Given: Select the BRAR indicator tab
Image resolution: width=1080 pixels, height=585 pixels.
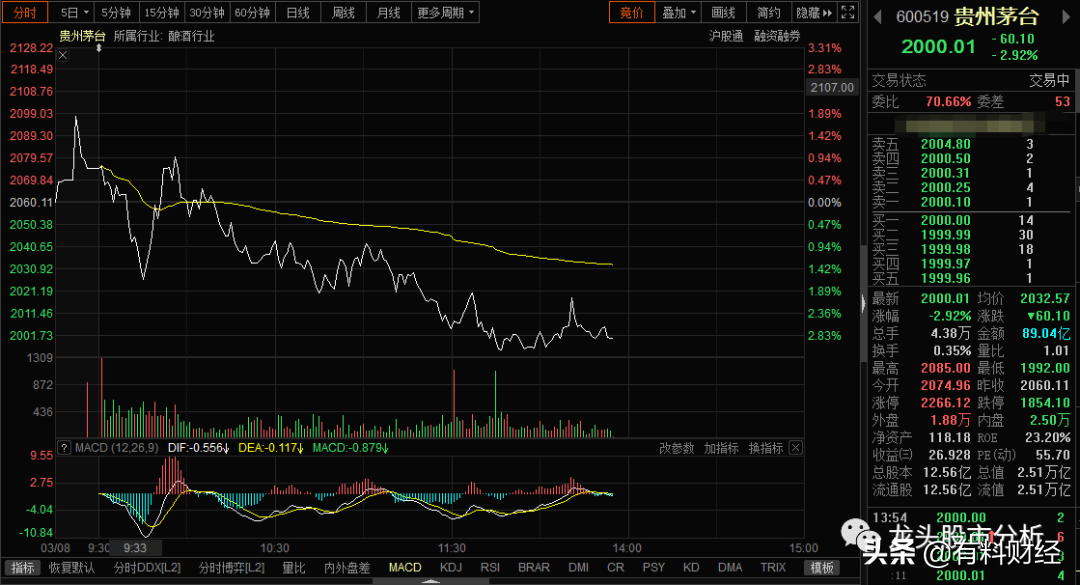Looking at the screenshot, I should pyautogui.click(x=534, y=568).
